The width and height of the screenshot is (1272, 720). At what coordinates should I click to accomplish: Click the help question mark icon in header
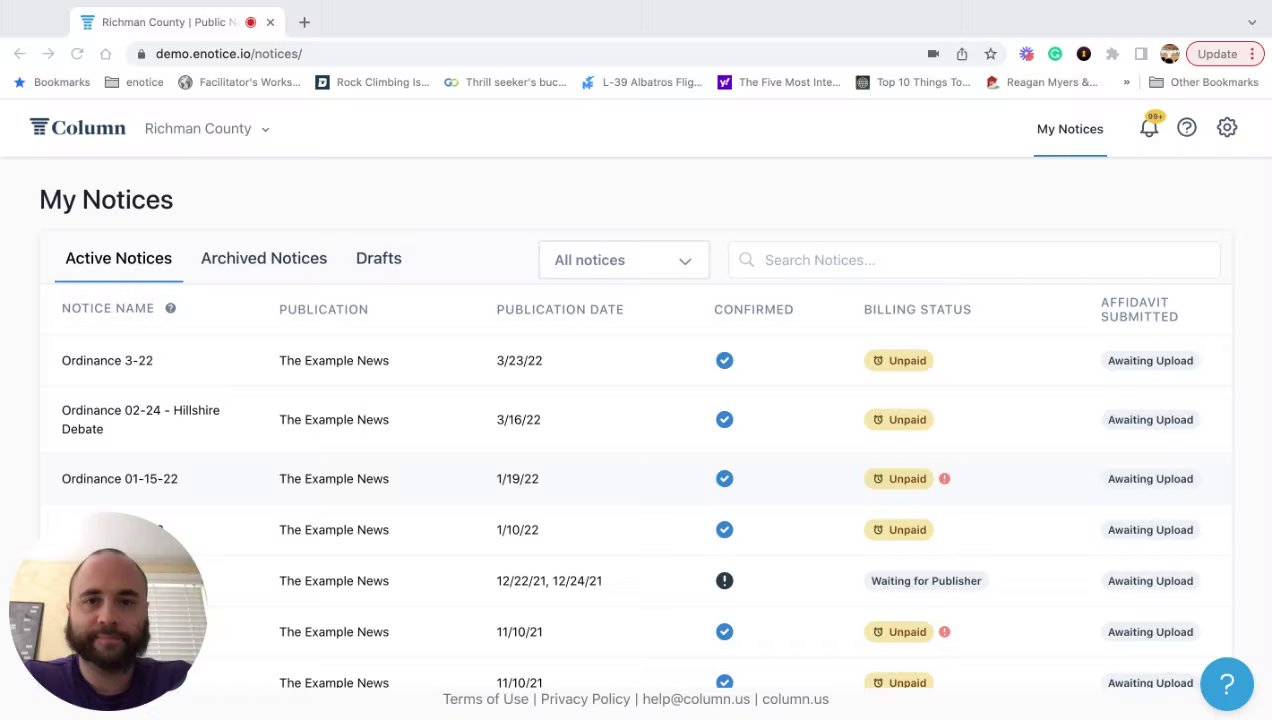point(1187,128)
